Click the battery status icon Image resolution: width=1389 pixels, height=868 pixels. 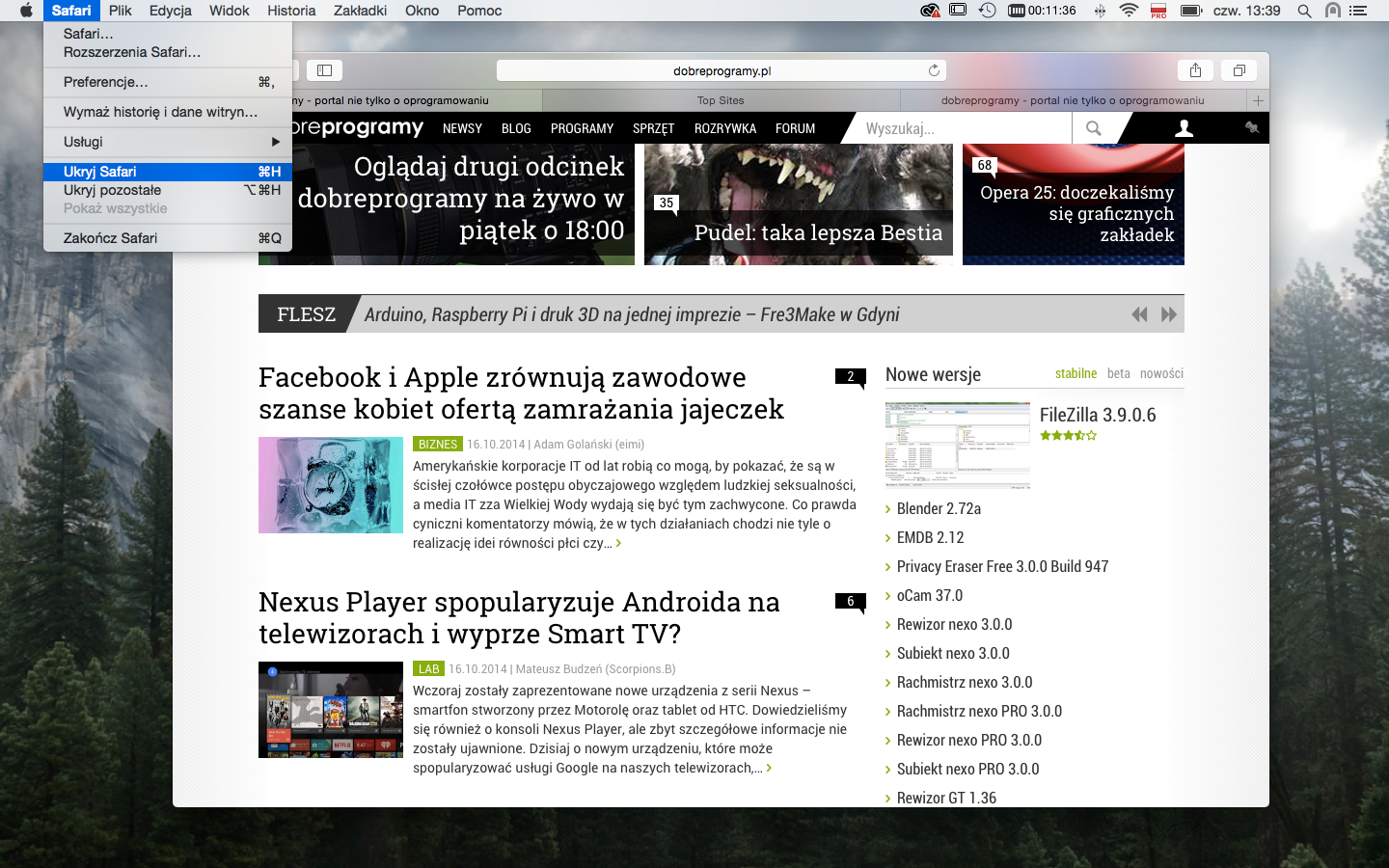(1191, 11)
